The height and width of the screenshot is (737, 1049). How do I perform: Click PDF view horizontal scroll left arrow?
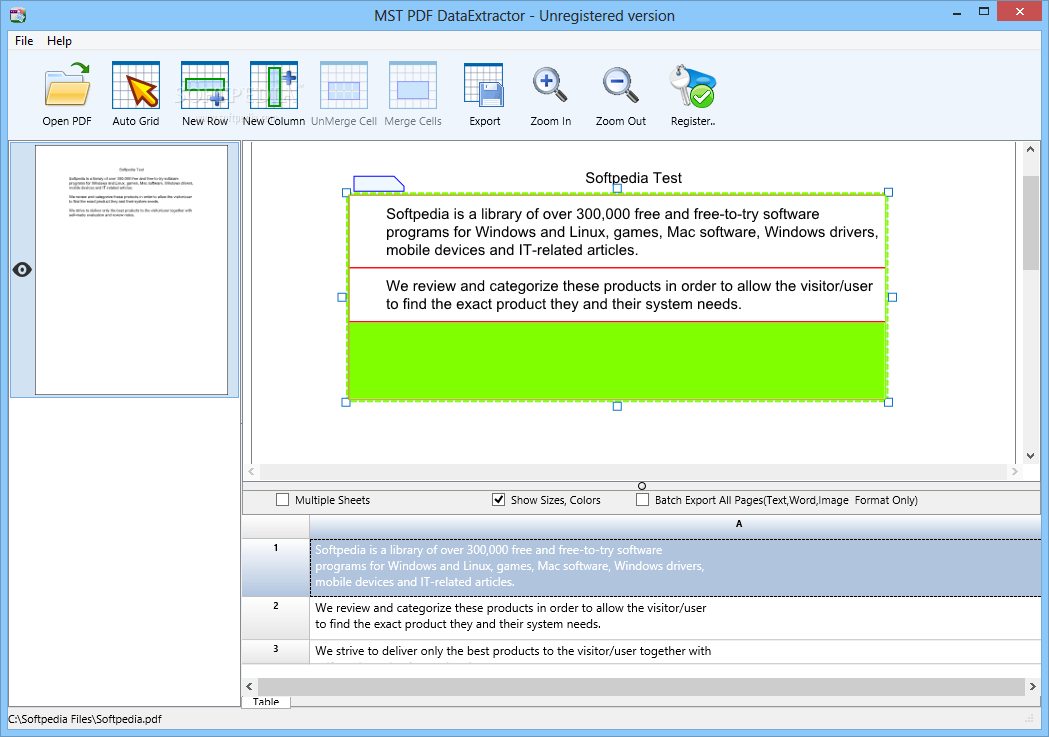pos(252,471)
